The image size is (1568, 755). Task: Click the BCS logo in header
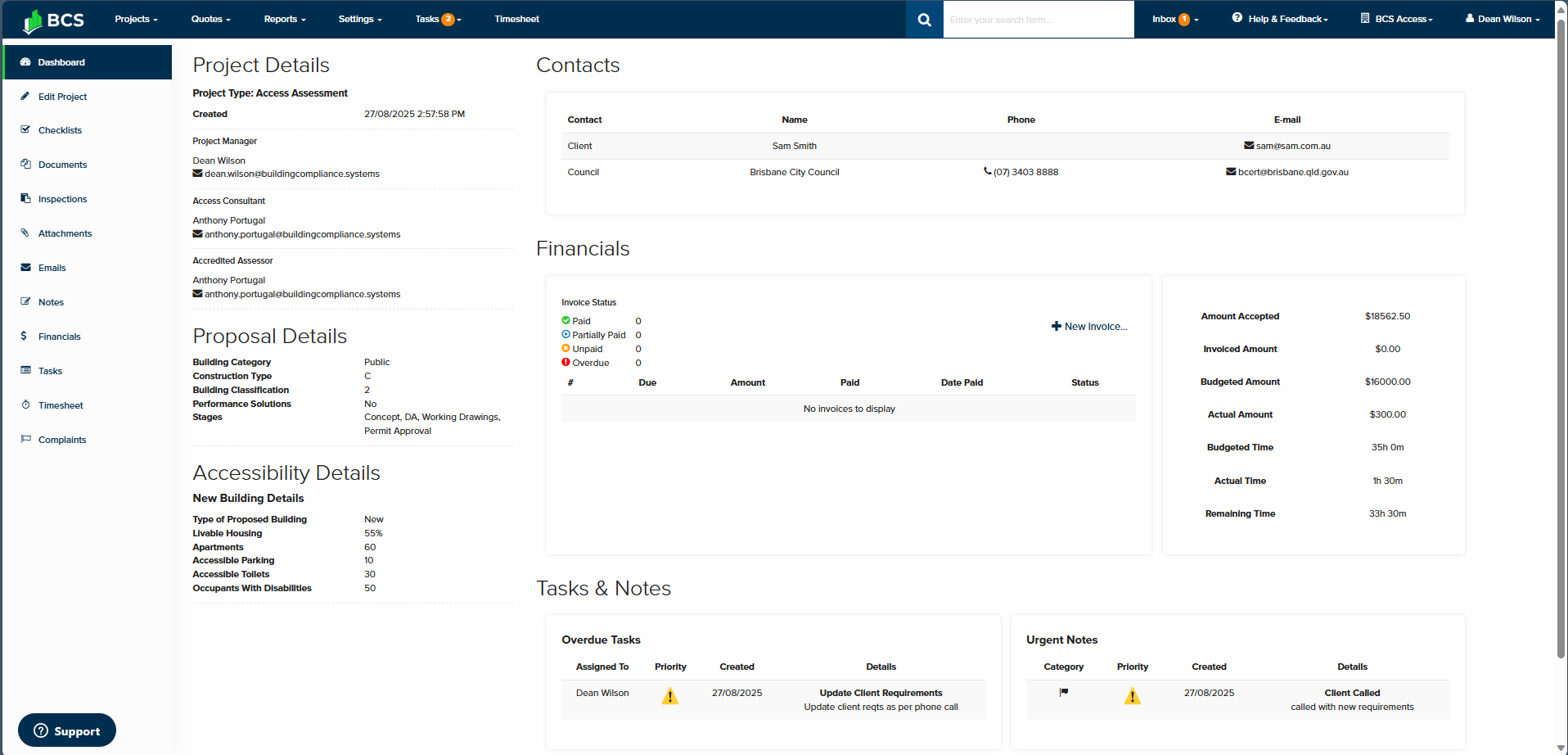pos(54,20)
